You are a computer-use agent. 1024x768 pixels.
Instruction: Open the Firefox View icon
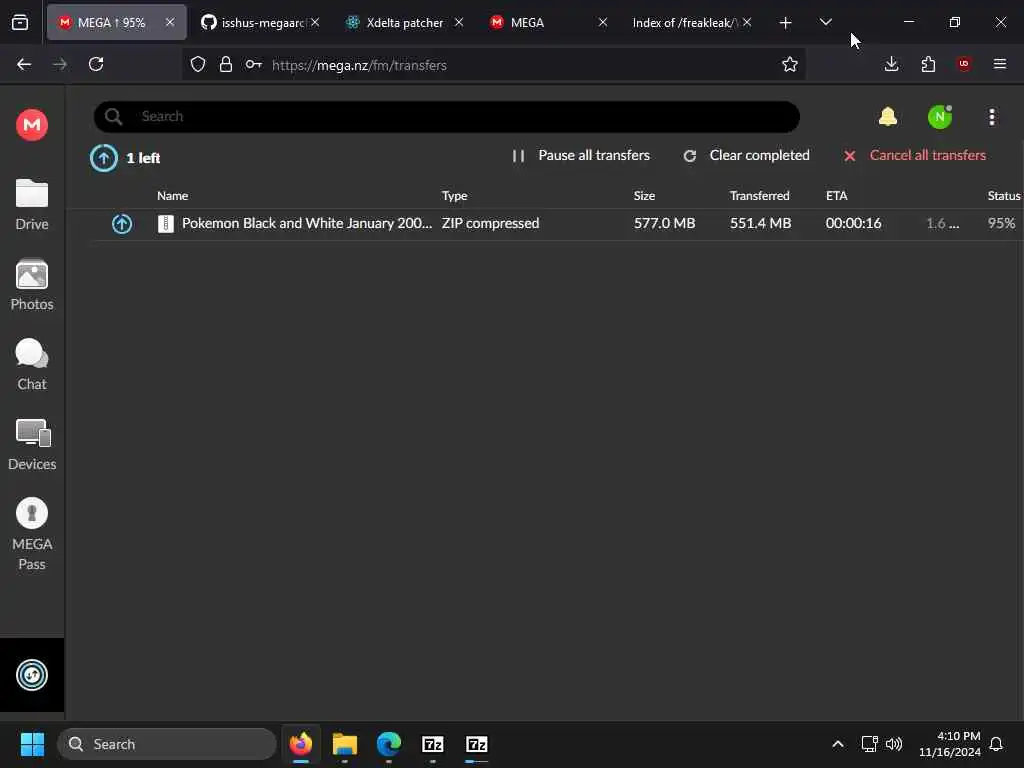click(x=20, y=23)
